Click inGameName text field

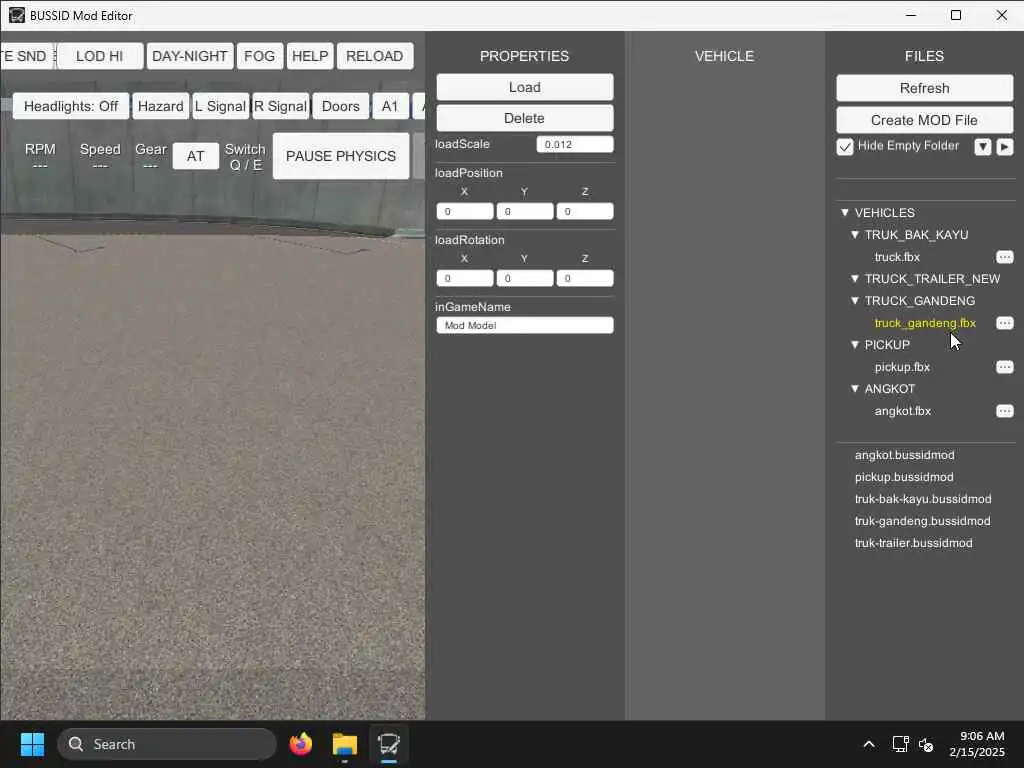tap(524, 325)
